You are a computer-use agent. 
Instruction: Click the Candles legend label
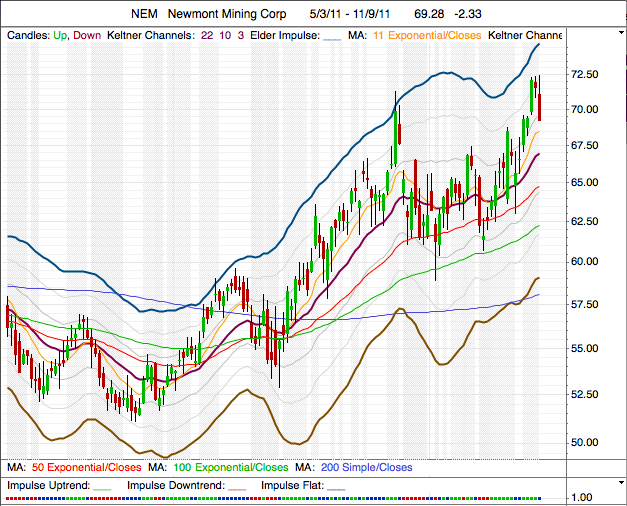click(x=28, y=36)
